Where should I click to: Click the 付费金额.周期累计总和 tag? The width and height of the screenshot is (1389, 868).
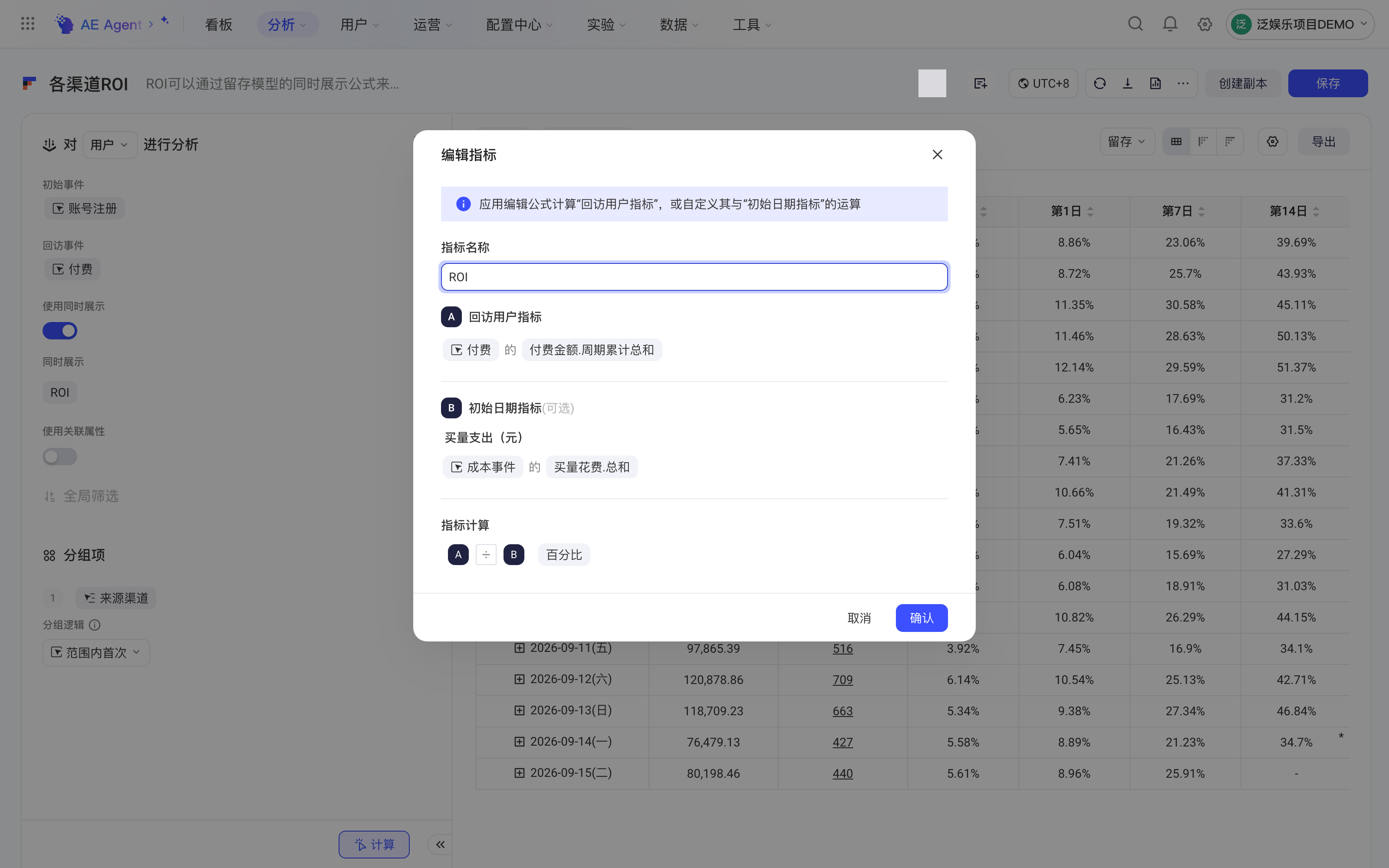point(592,350)
